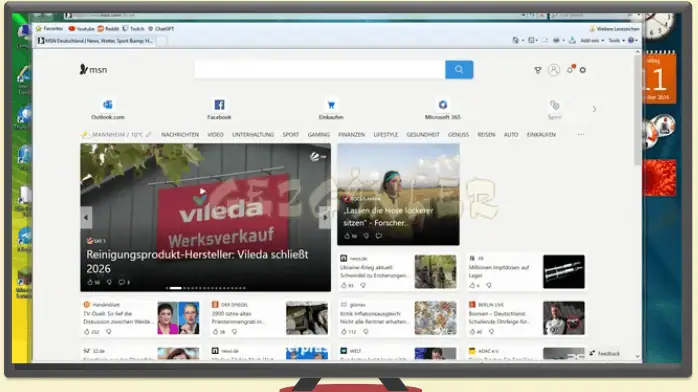The image size is (698, 392).
Task: Open the VIDEO category
Action: click(215, 134)
